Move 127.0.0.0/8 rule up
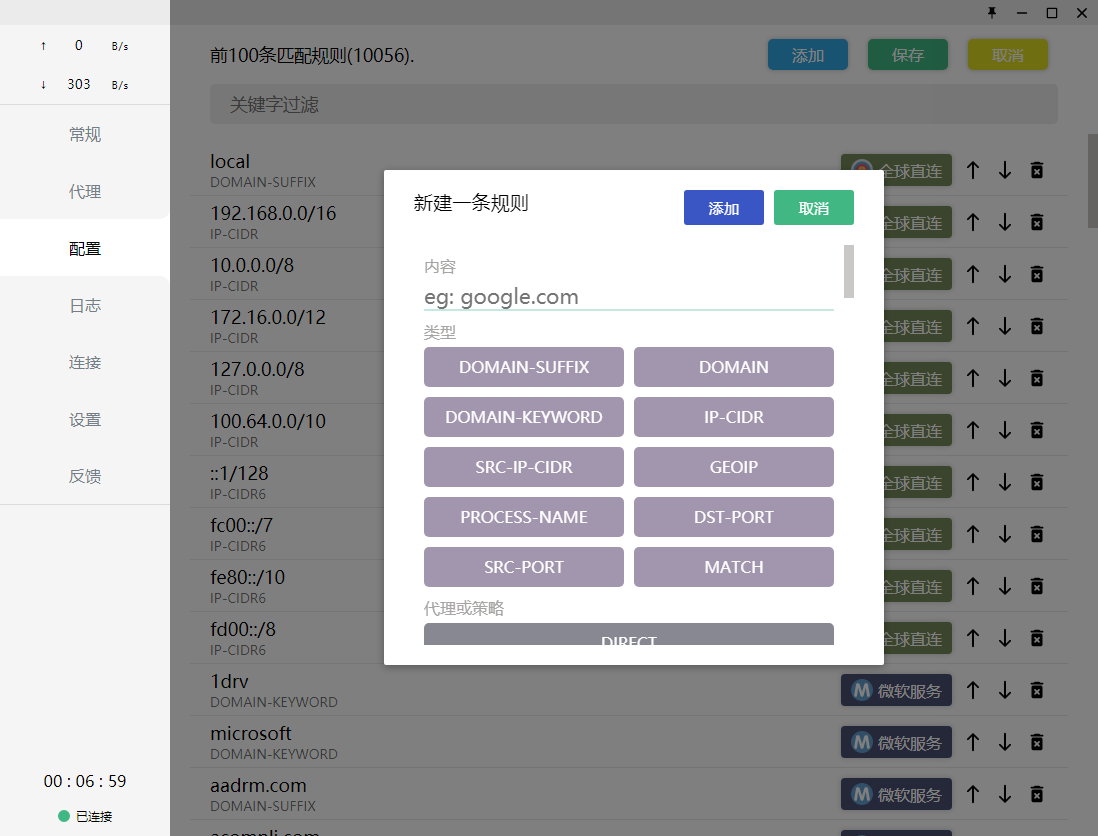The height and width of the screenshot is (836, 1098). point(973,378)
